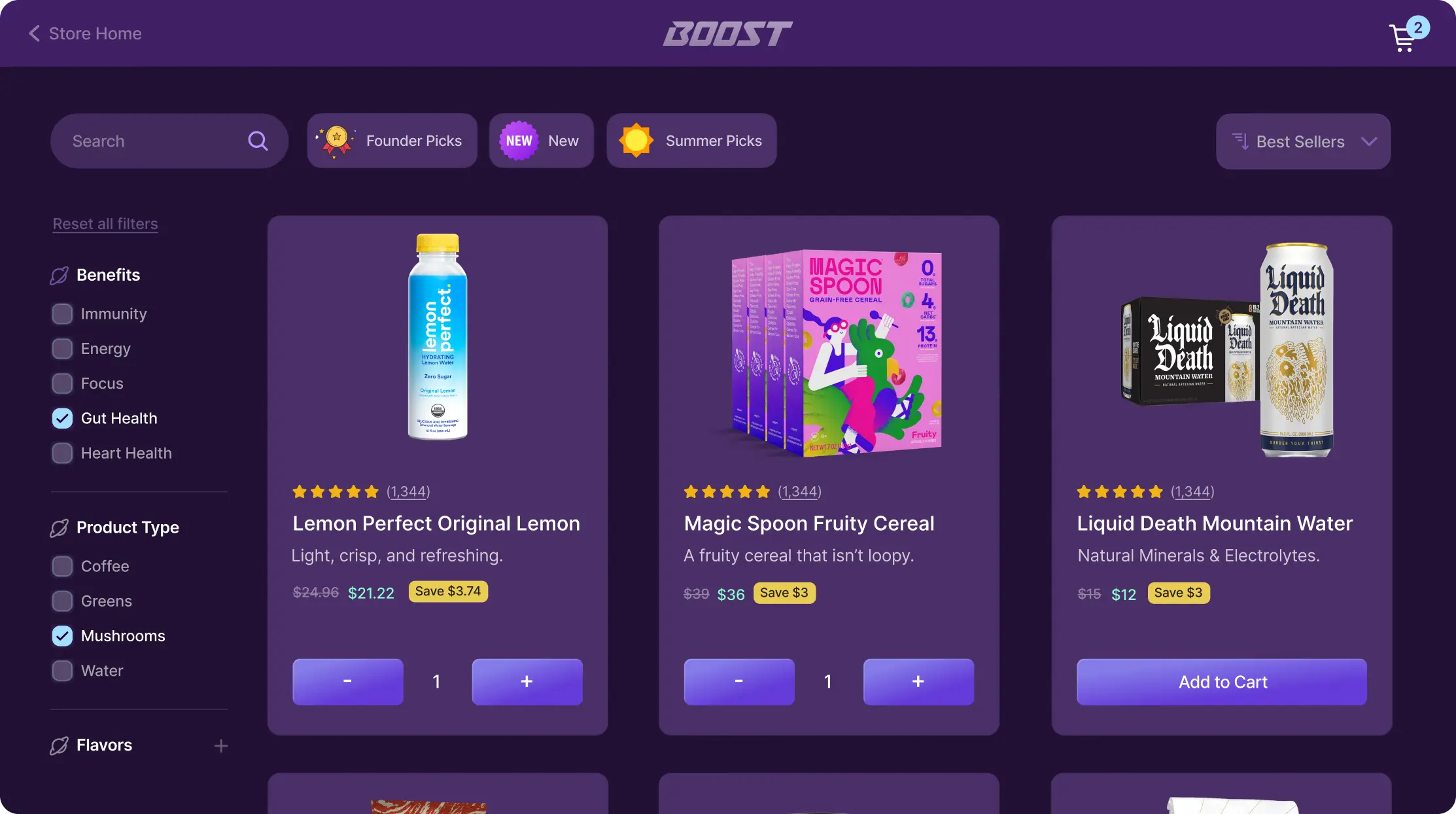Select the Founder Picks filter tab
This screenshot has width=1456, height=814.
[x=392, y=141]
